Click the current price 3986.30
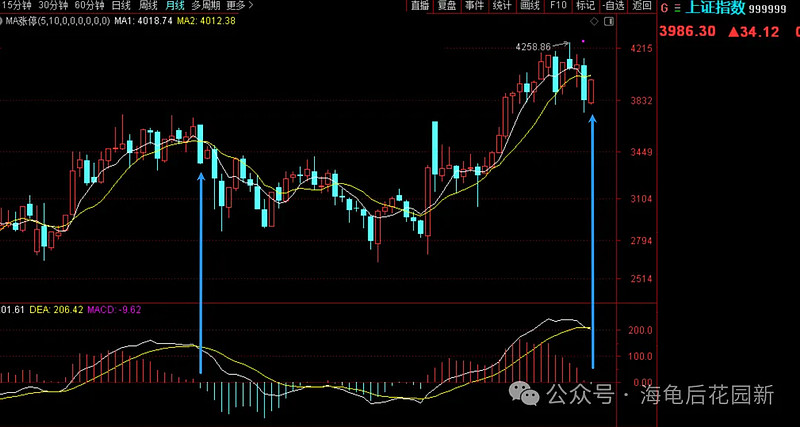The width and height of the screenshot is (800, 427). 687,32
